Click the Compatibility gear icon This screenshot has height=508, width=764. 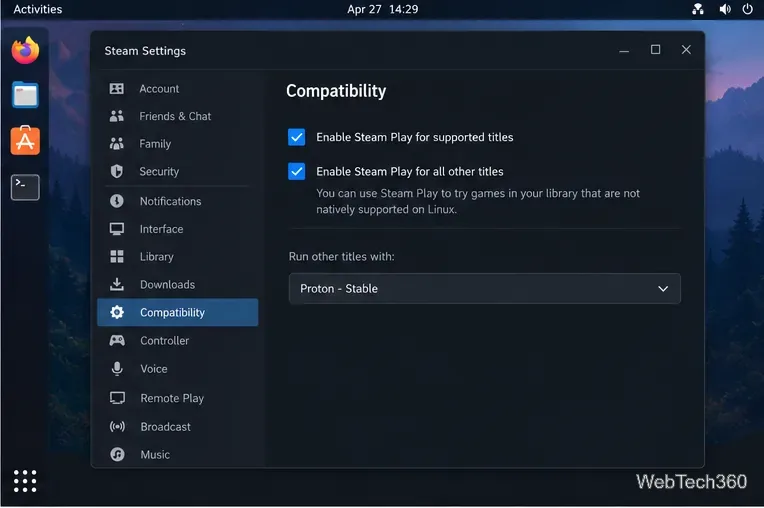117,313
